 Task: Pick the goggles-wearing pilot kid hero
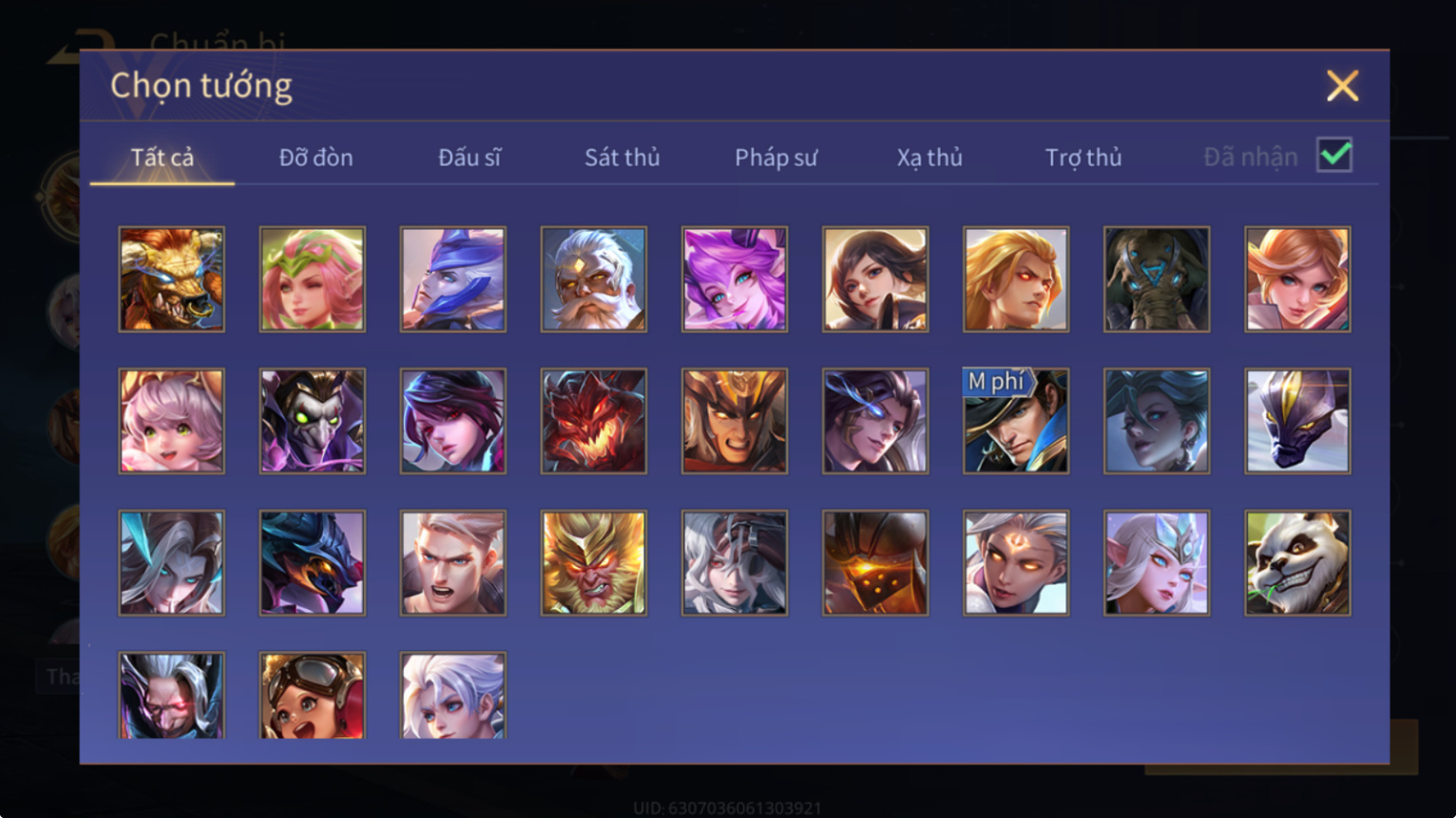(313, 695)
